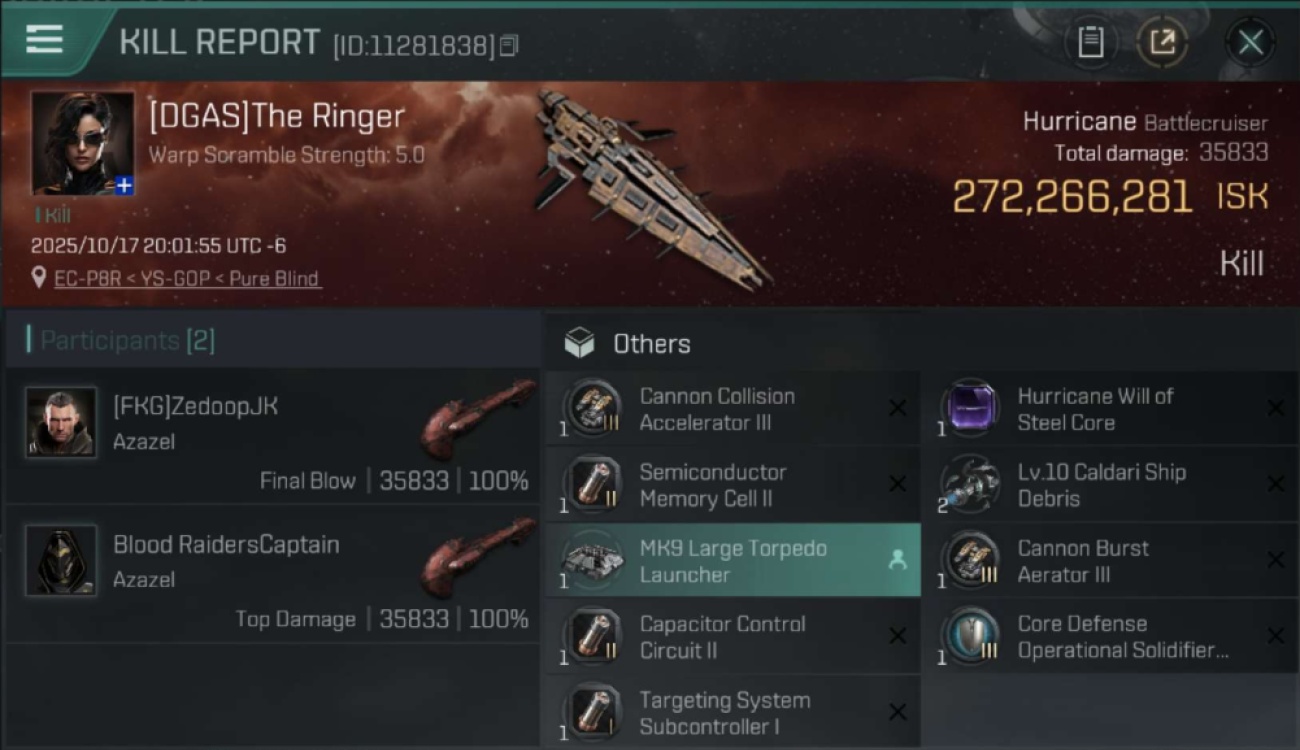
Task: Add The Ringer as contact
Action: [x=124, y=186]
